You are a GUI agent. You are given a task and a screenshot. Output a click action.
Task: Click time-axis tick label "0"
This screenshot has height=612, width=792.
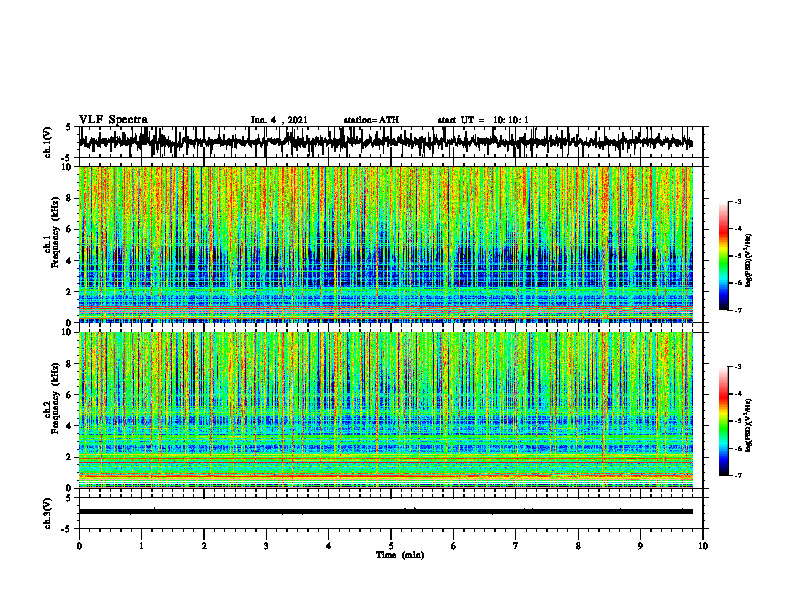79,546
